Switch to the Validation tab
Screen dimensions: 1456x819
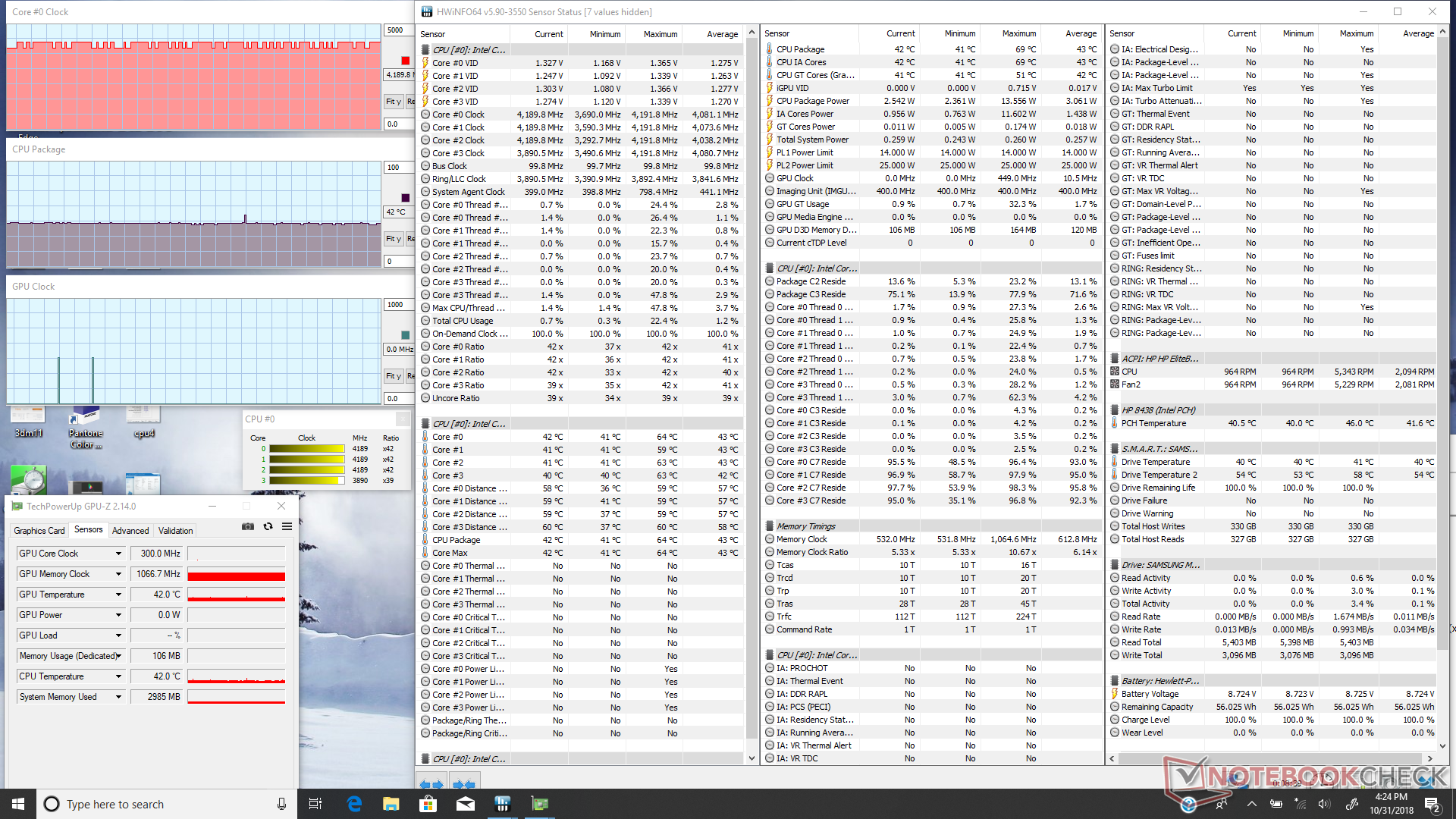pos(175,531)
